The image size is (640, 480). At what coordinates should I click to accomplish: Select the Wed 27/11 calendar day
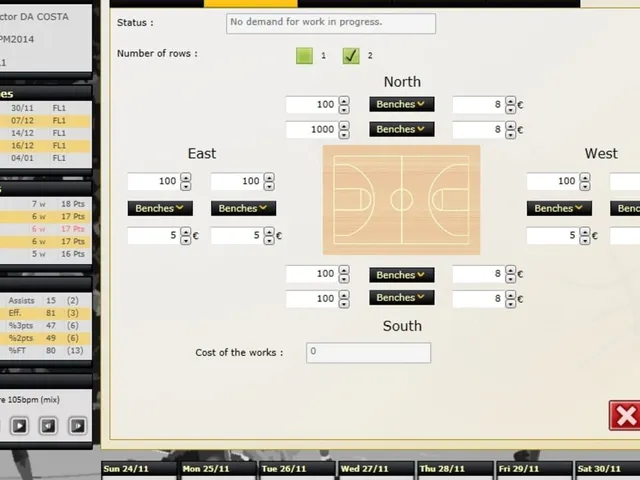tap(376, 471)
